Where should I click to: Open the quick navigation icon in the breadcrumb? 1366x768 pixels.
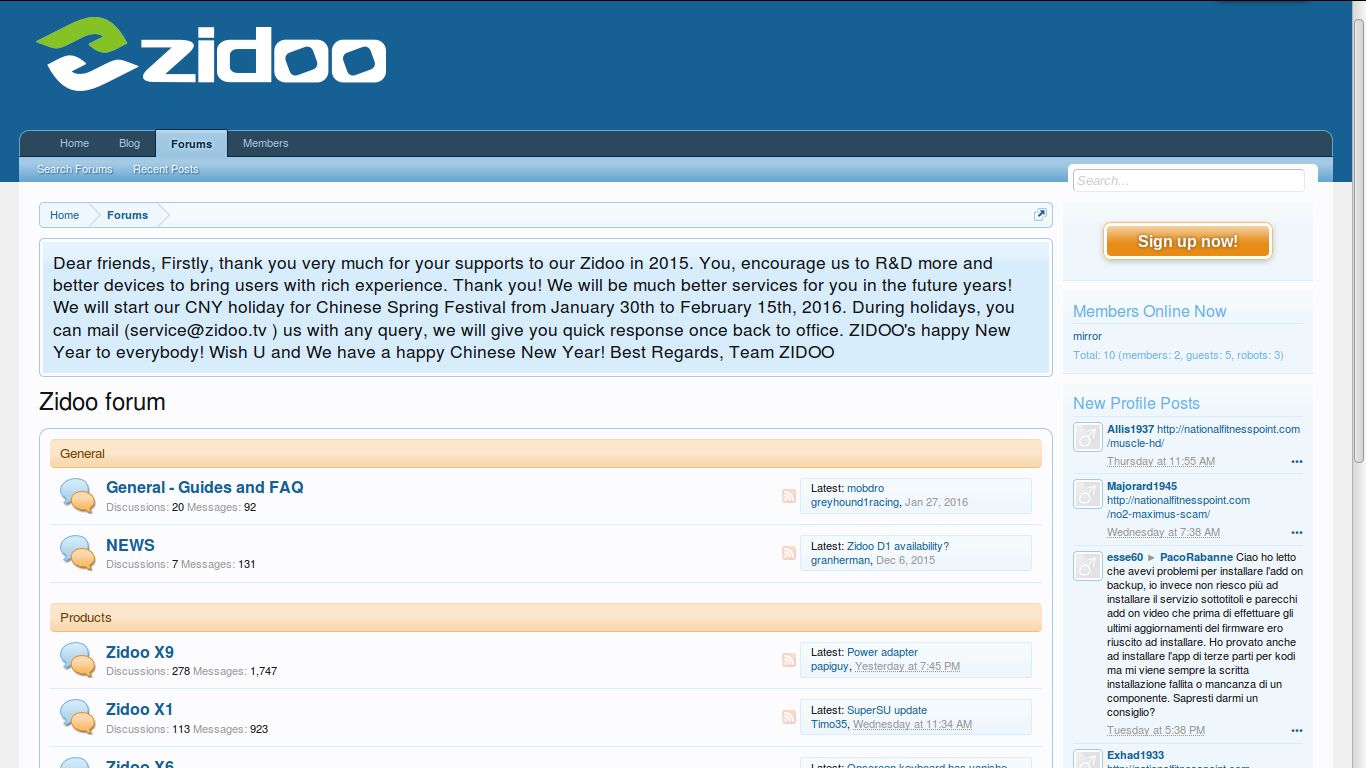(x=1040, y=215)
